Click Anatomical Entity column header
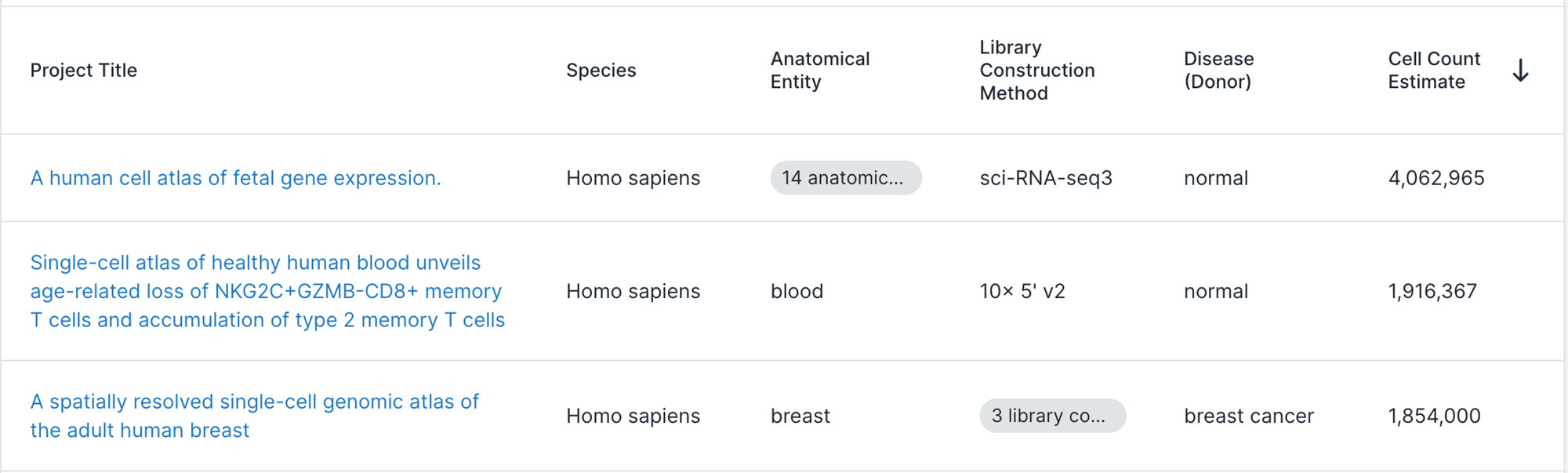Viewport: 1568px width, 473px height. coord(819,71)
